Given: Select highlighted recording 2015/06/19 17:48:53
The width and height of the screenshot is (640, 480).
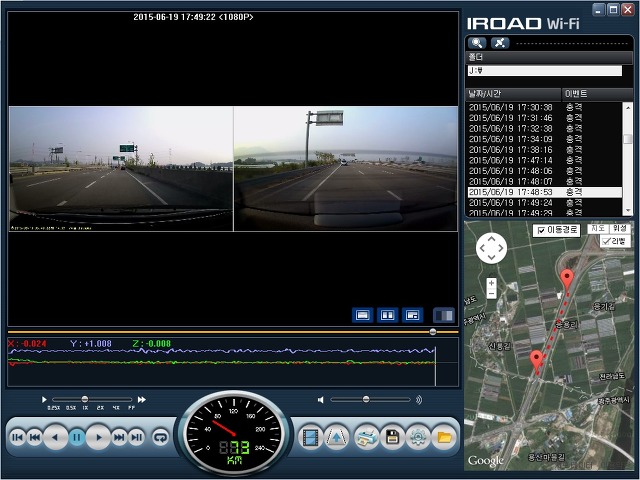Looking at the screenshot, I should (x=544, y=192).
